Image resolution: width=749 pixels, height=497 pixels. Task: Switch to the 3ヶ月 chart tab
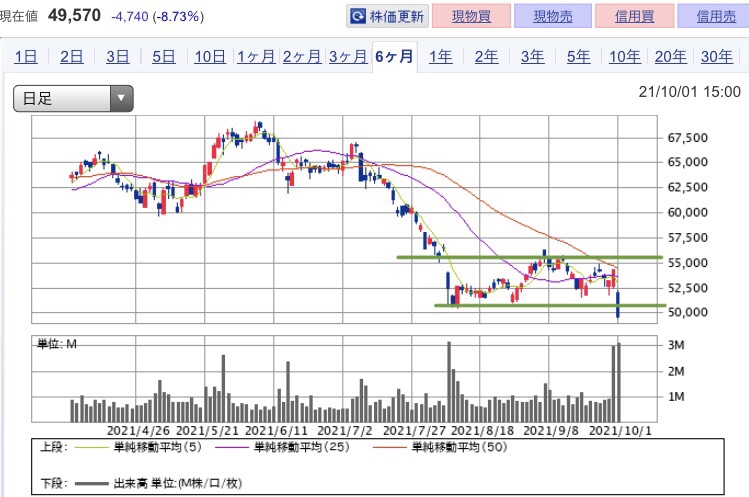pyautogui.click(x=348, y=57)
